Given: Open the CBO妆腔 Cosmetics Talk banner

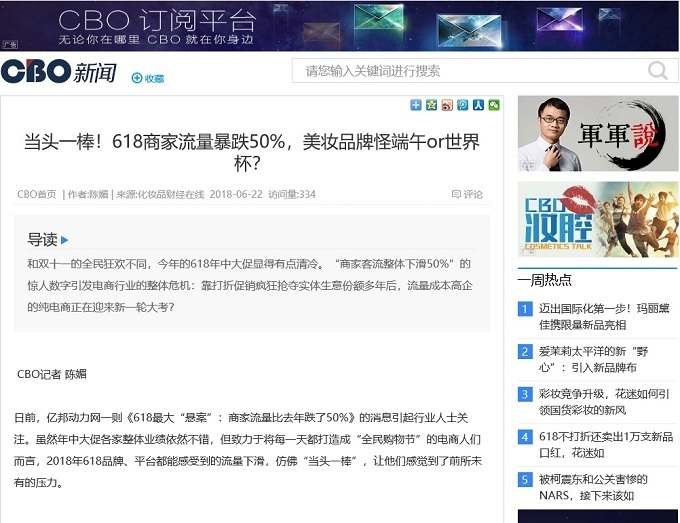Looking at the screenshot, I should click(598, 219).
